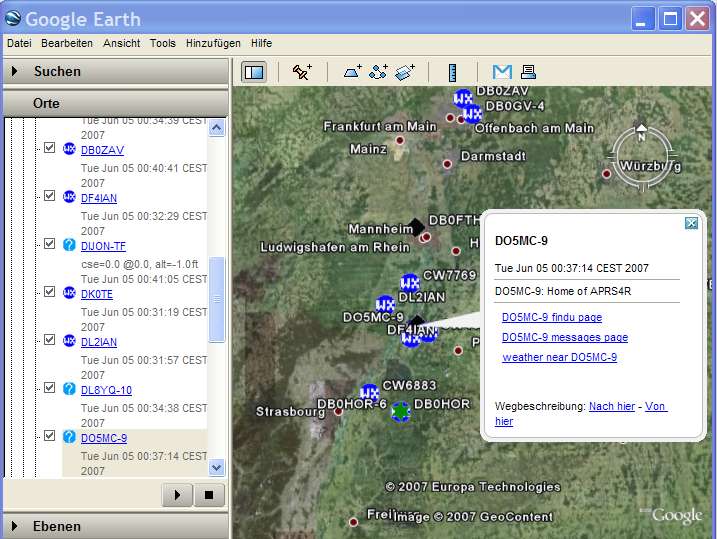This screenshot has width=717, height=539.
Task: Click the question icon beside DL8YQ-10
Action: [x=69, y=389]
